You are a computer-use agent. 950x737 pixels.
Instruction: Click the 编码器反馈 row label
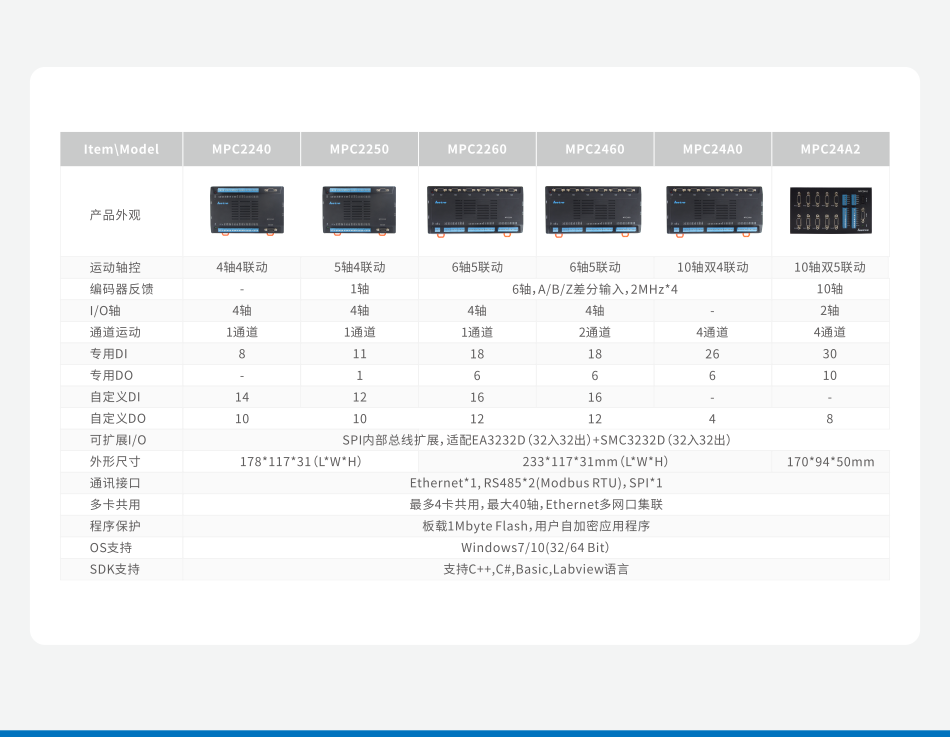[x=122, y=289]
